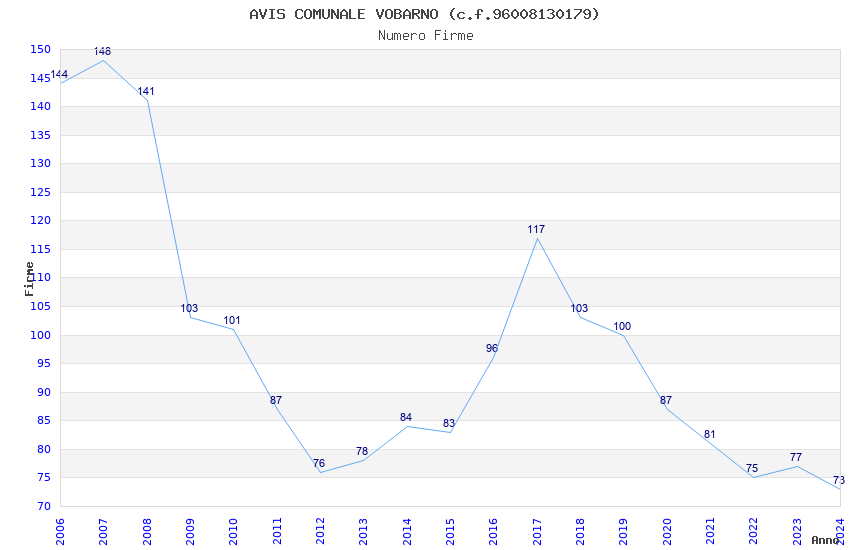Screen dimensions: 850x550
Task: Click the '87' data label at 2011
Action: click(x=276, y=400)
